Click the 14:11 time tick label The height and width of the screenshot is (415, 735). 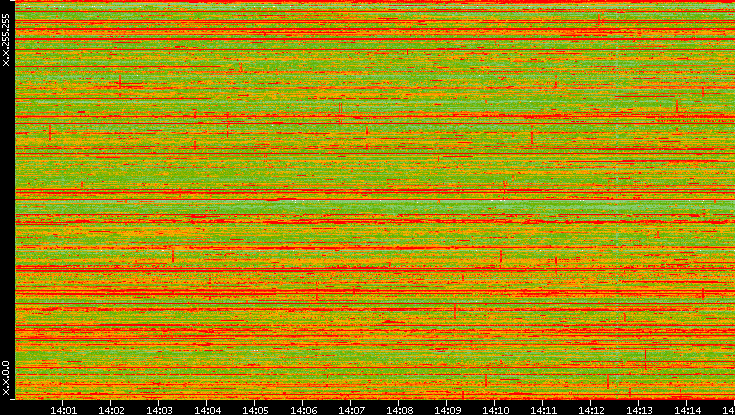pos(543,410)
